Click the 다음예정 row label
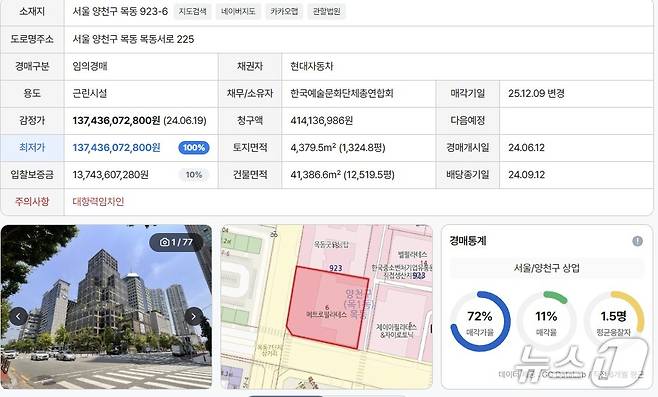Image resolution: width=658 pixels, height=397 pixels. 467,120
